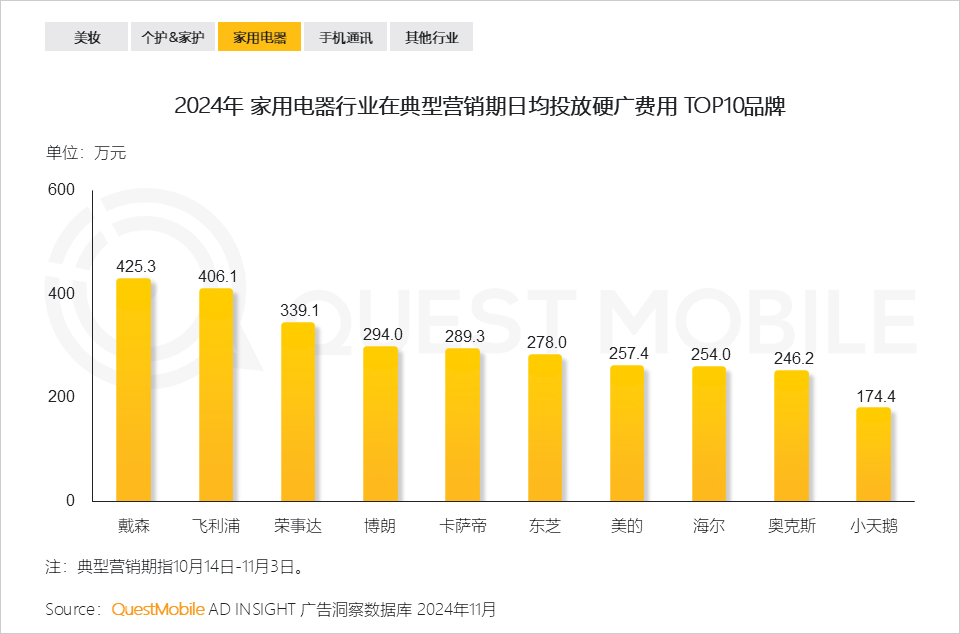This screenshot has width=960, height=634.
Task: Click the 406.1 value label
Action: coord(217,277)
